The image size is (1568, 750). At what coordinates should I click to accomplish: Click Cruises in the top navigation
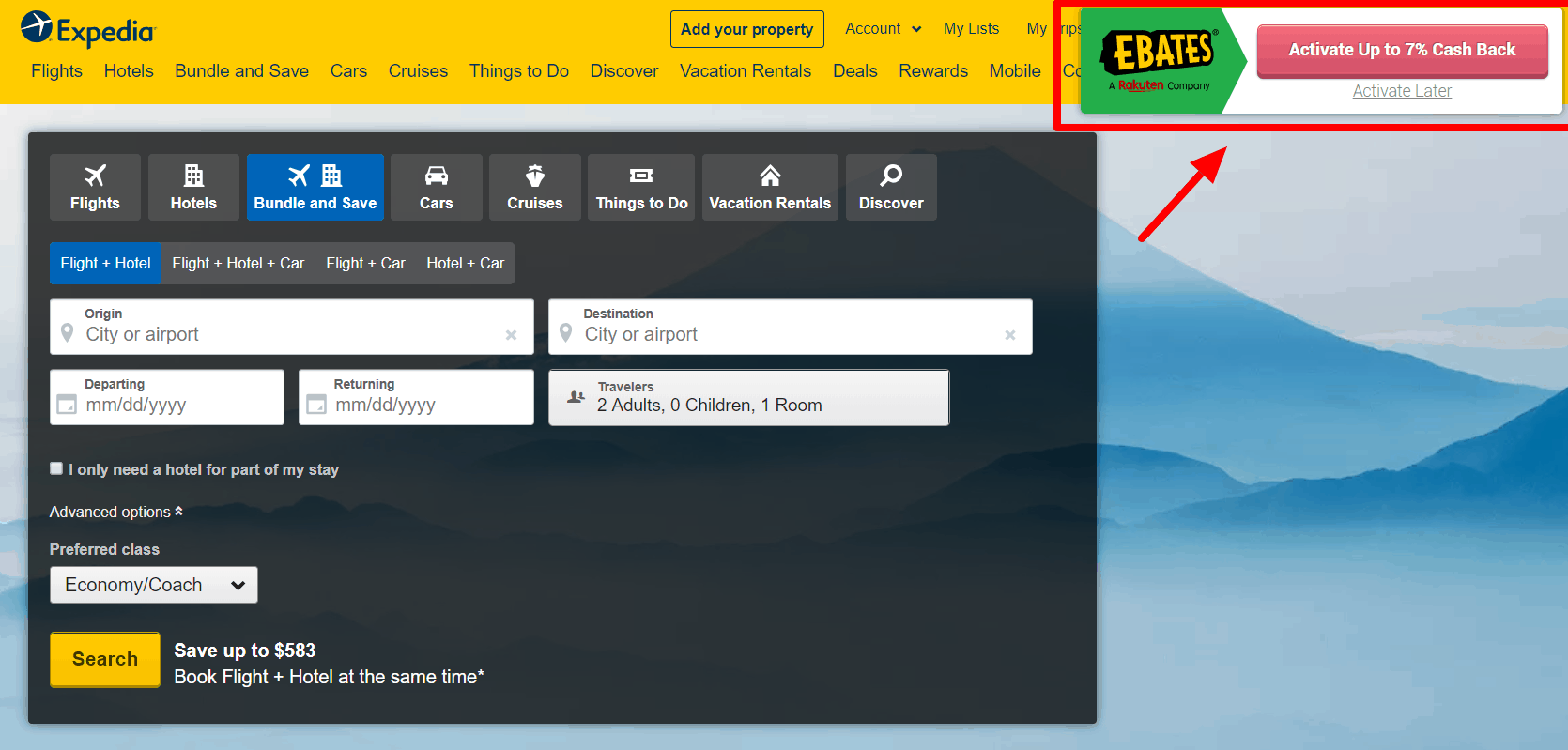point(418,71)
